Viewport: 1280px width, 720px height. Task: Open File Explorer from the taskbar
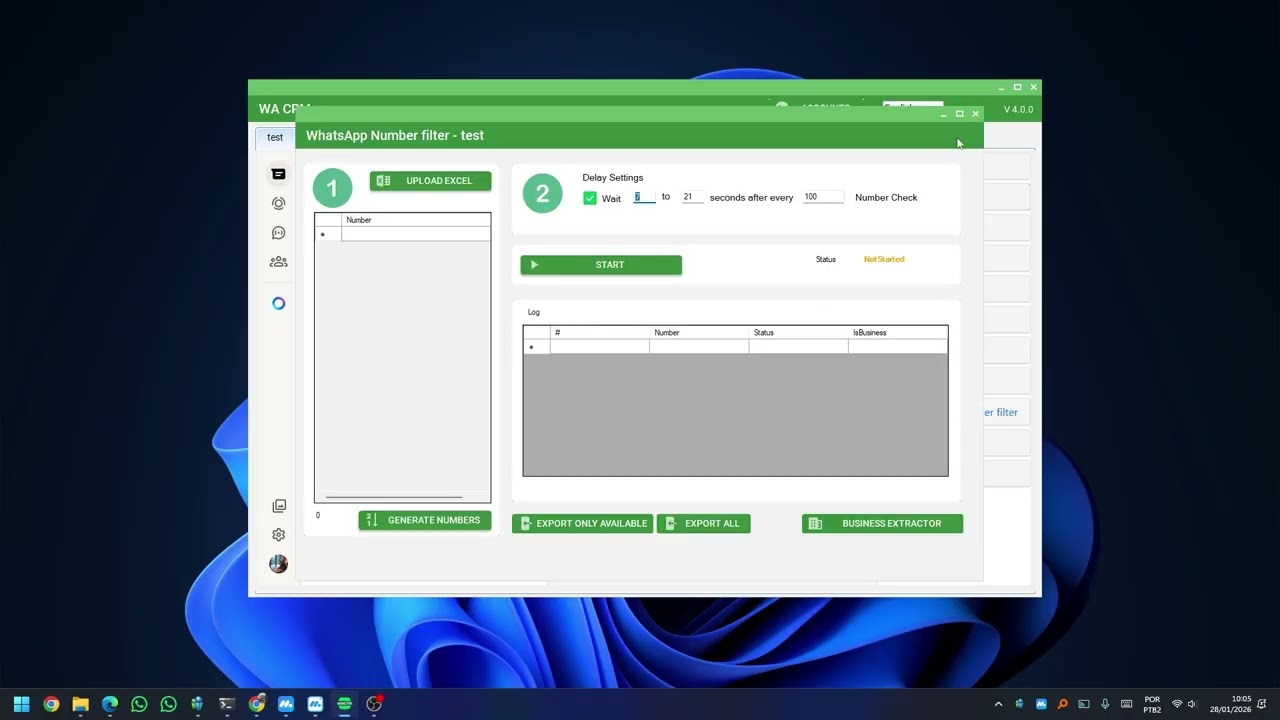80,704
